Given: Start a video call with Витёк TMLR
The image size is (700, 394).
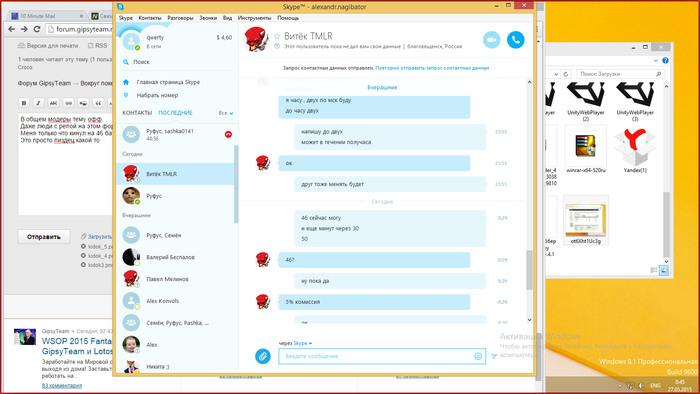Looking at the screenshot, I should [x=492, y=40].
